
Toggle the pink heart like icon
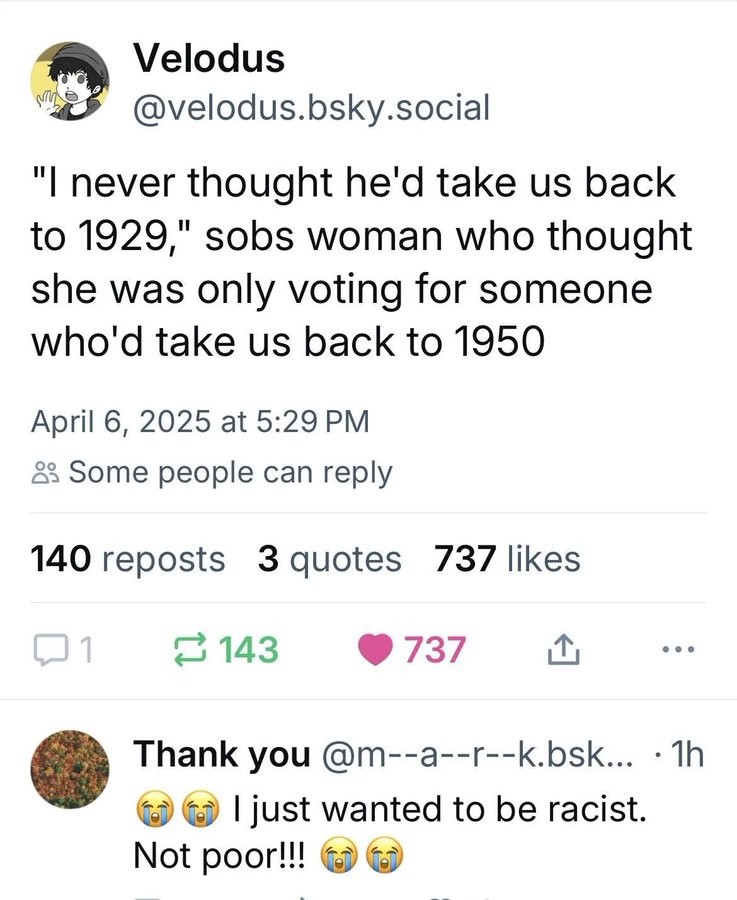375,650
